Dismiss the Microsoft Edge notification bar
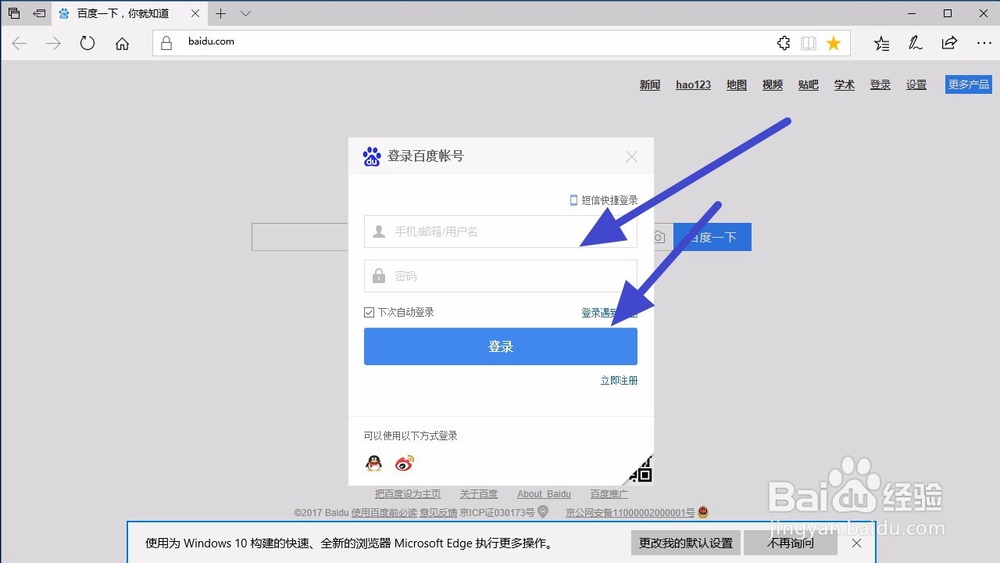 857,543
